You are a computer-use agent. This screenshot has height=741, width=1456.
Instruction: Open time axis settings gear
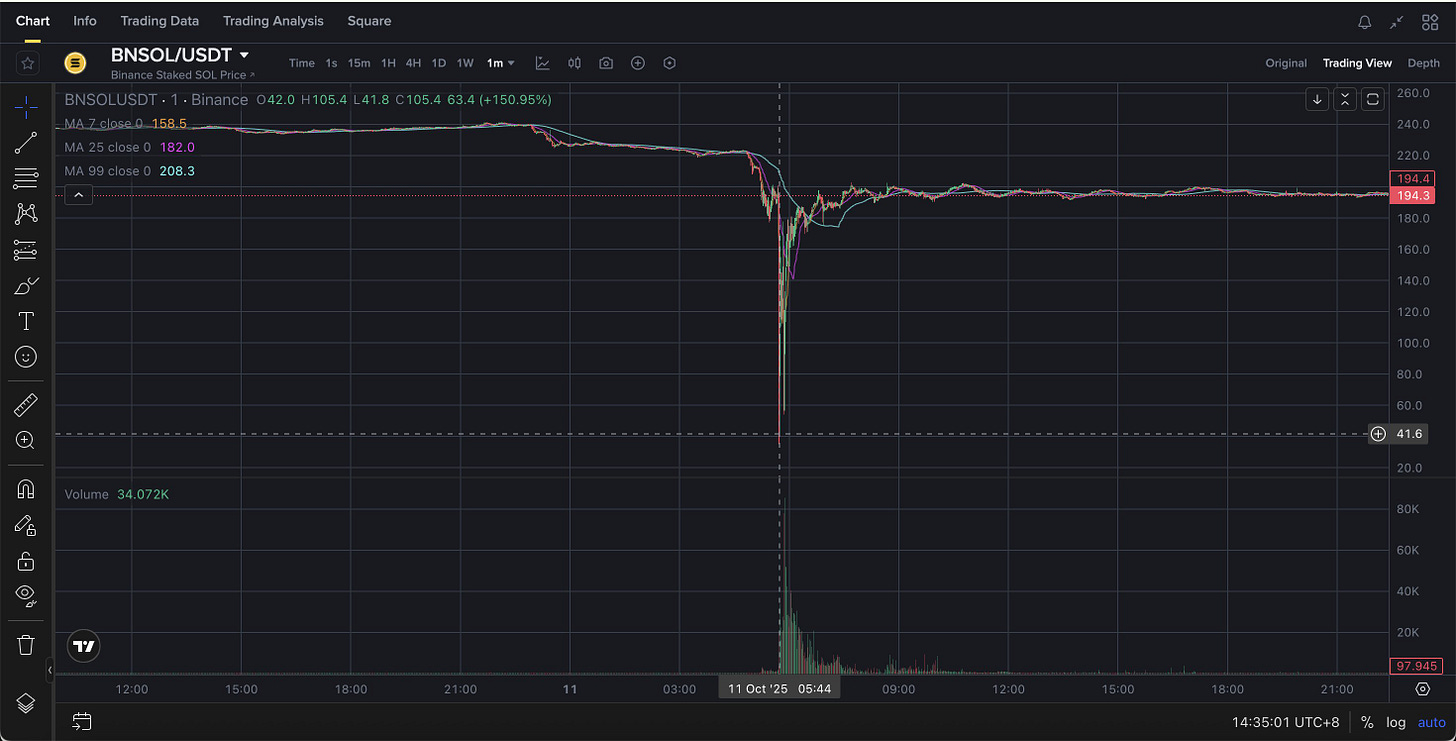(1423, 689)
